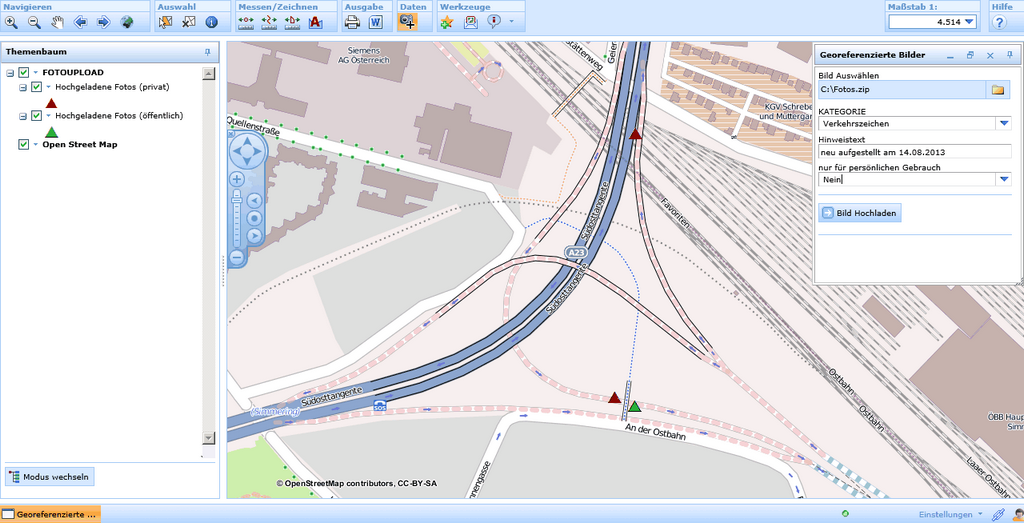The height and width of the screenshot is (523, 1024).
Task: Open the Maßstab scale dropdown
Action: pos(968,22)
